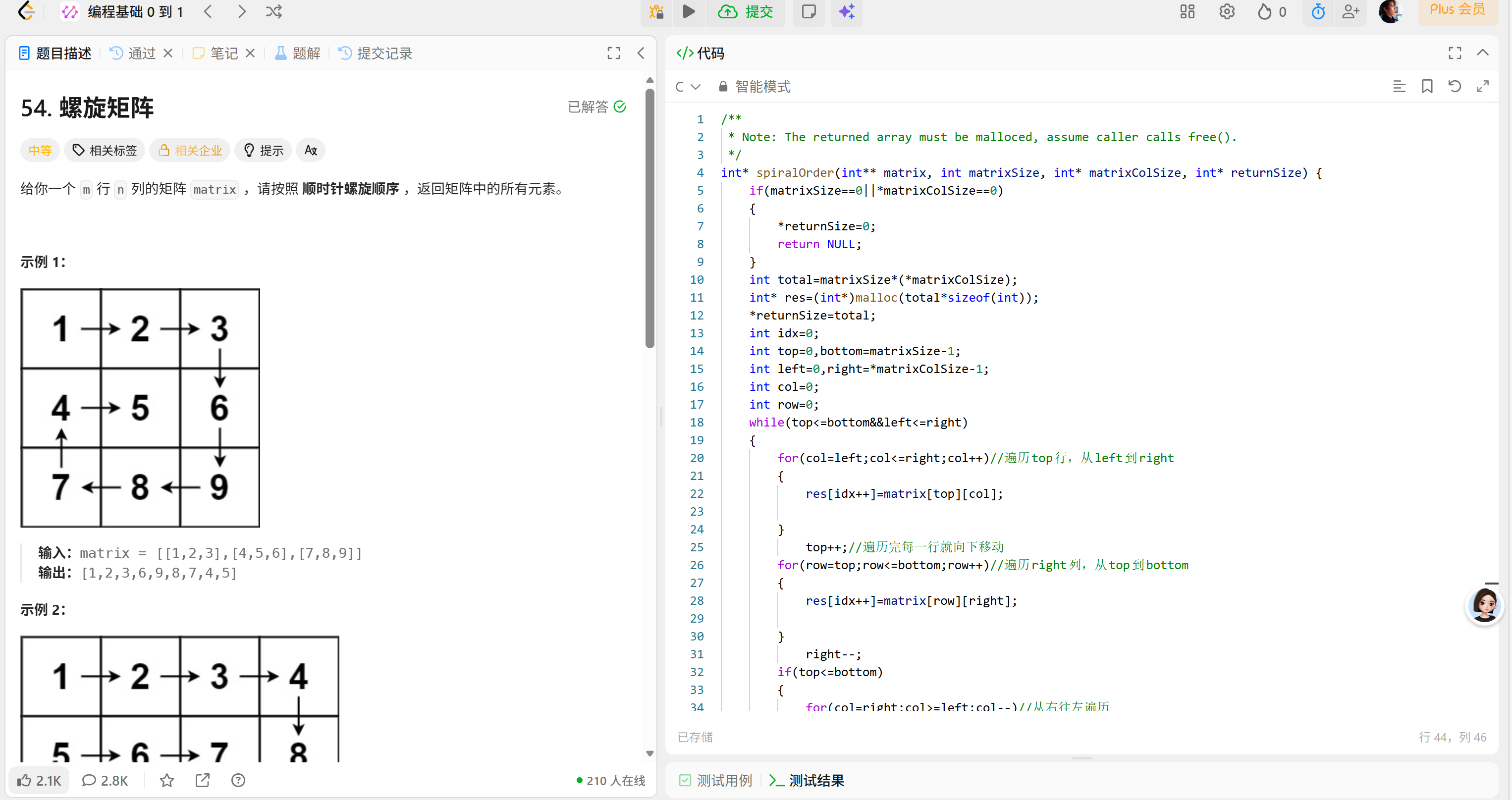Image resolution: width=1512 pixels, height=800 pixels.
Task: Open the notes (sticky note) icon in toolbar
Action: pos(809,12)
